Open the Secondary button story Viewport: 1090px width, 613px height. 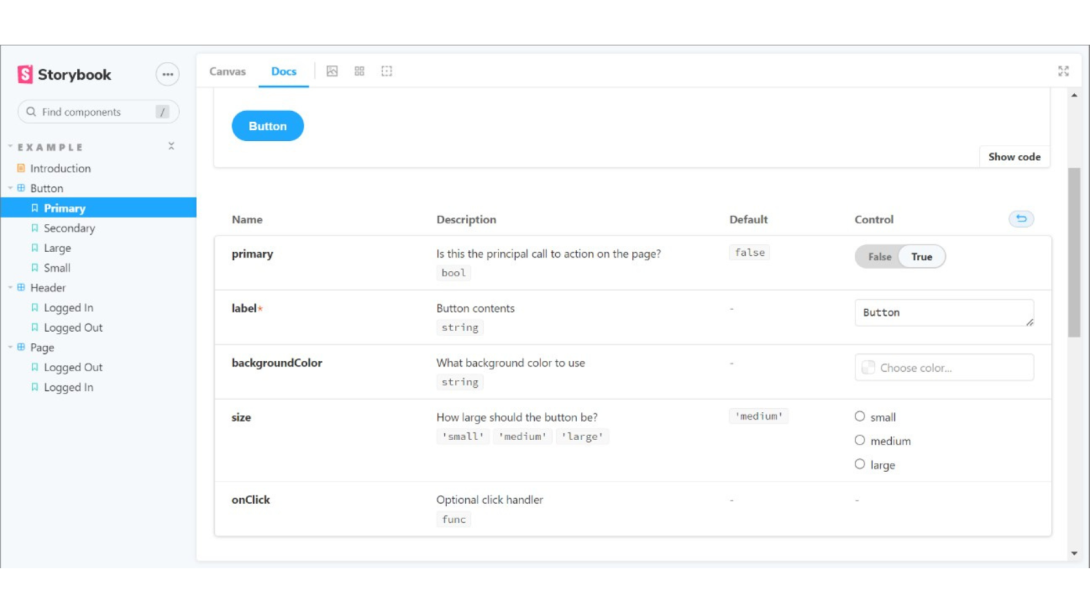pos(69,228)
